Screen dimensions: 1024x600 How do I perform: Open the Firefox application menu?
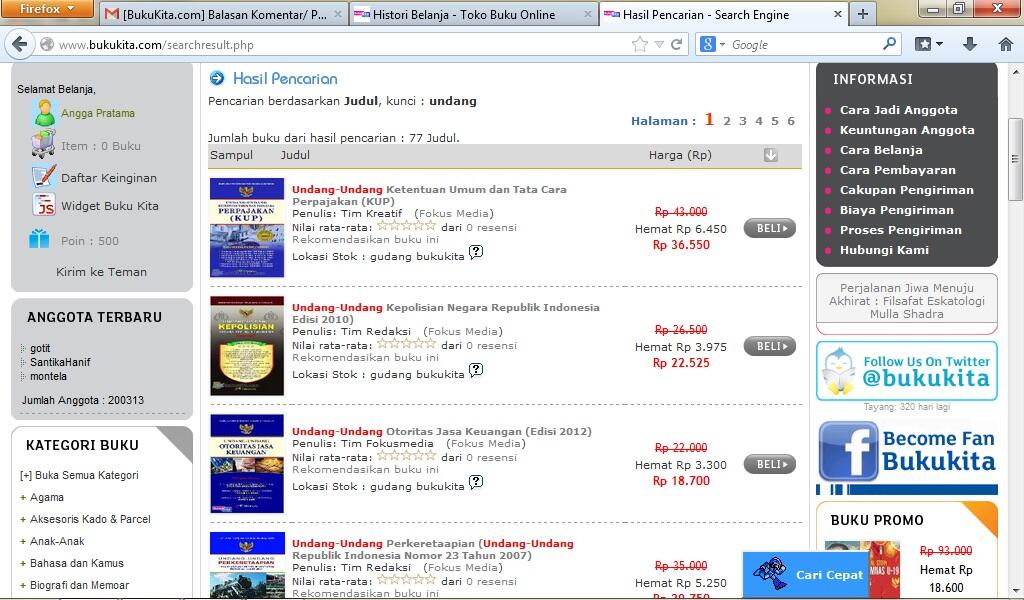46,9
